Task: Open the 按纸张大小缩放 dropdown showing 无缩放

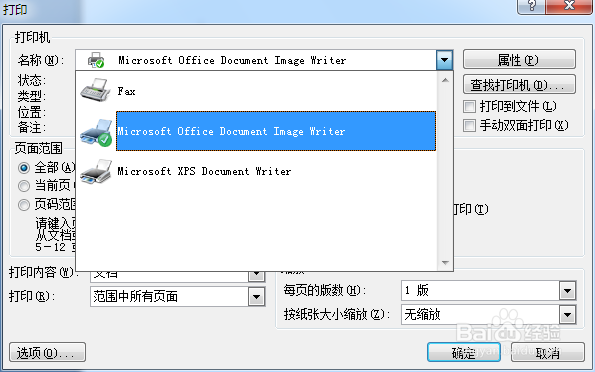Action: click(568, 315)
